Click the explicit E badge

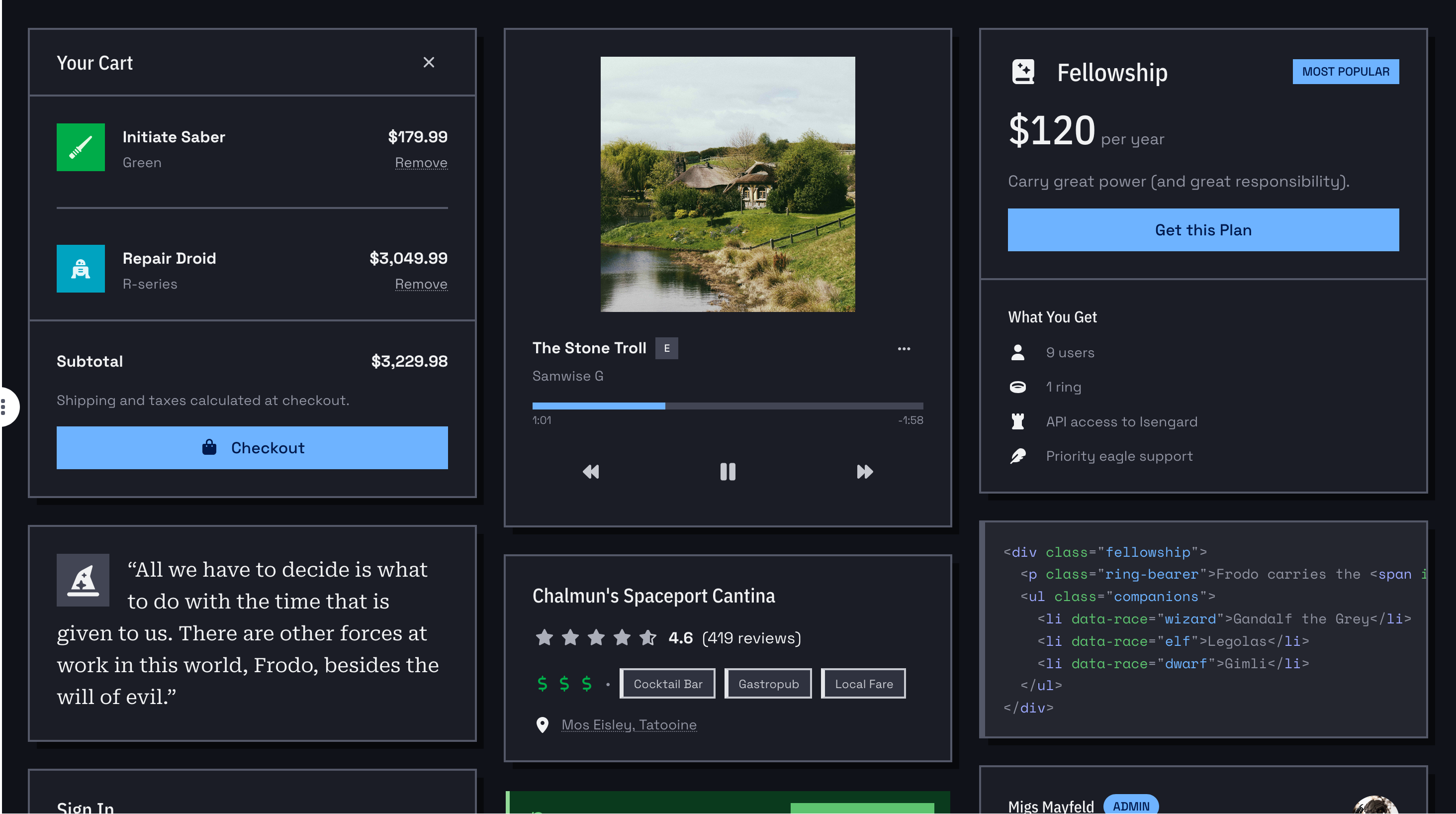(x=666, y=348)
